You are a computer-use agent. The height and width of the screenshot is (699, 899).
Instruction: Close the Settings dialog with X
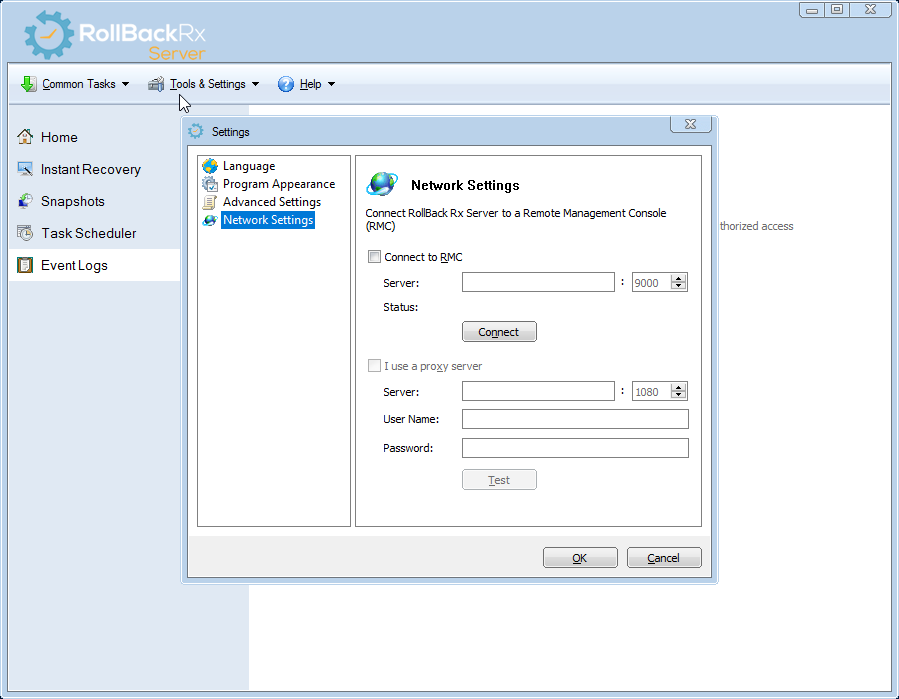click(x=691, y=124)
